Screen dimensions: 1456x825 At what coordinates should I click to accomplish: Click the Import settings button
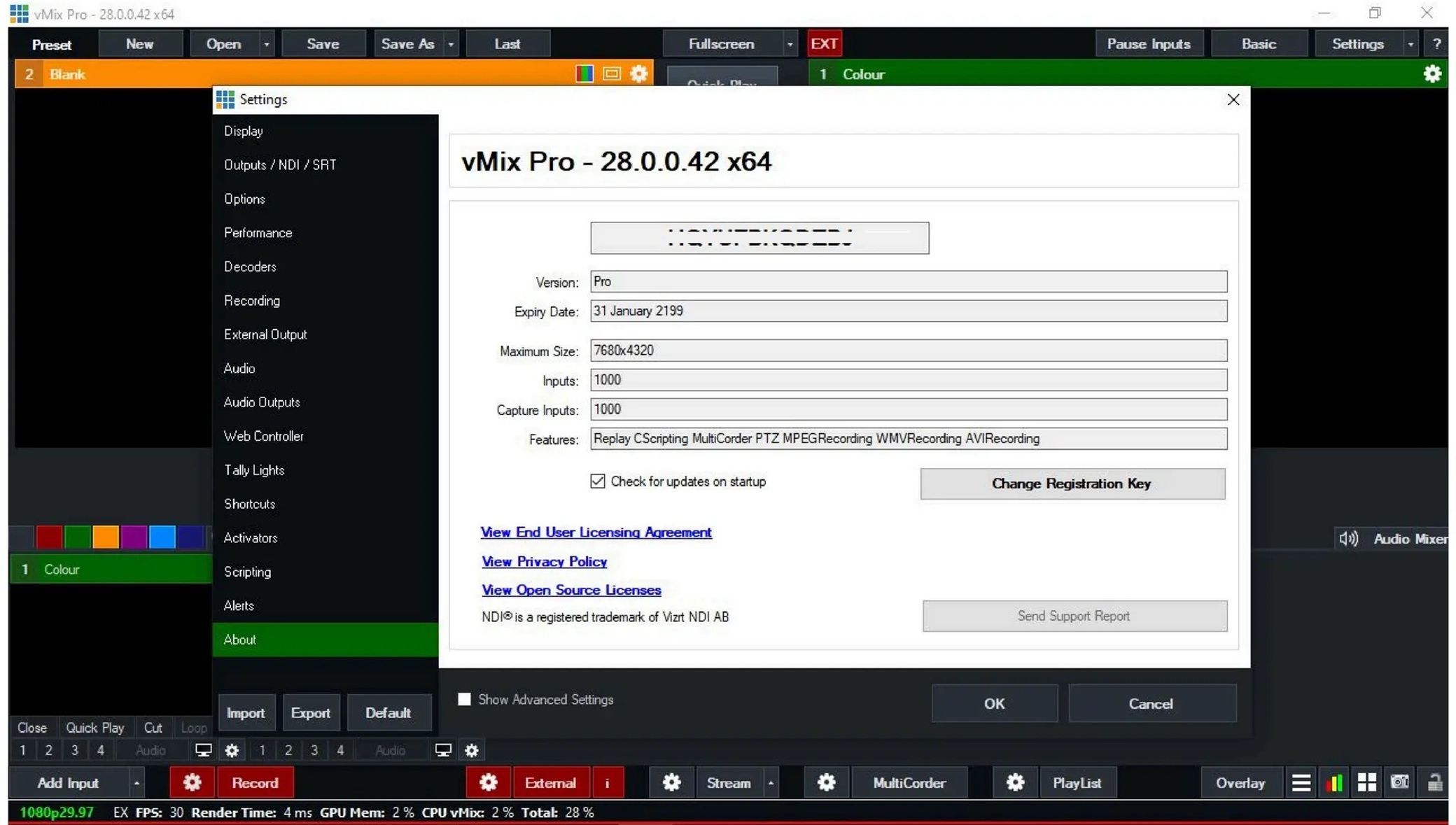(x=246, y=712)
